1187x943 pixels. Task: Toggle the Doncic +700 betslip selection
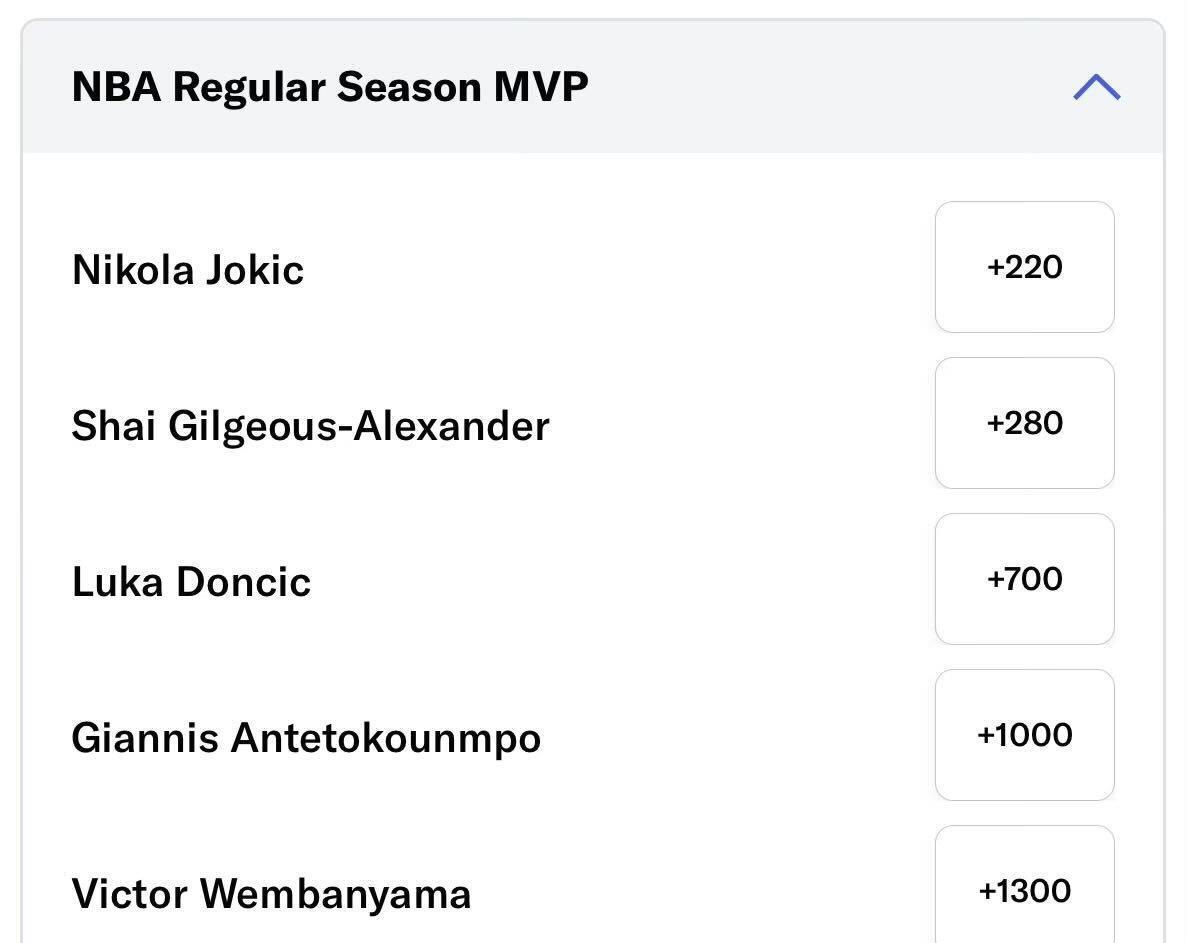tap(1024, 579)
